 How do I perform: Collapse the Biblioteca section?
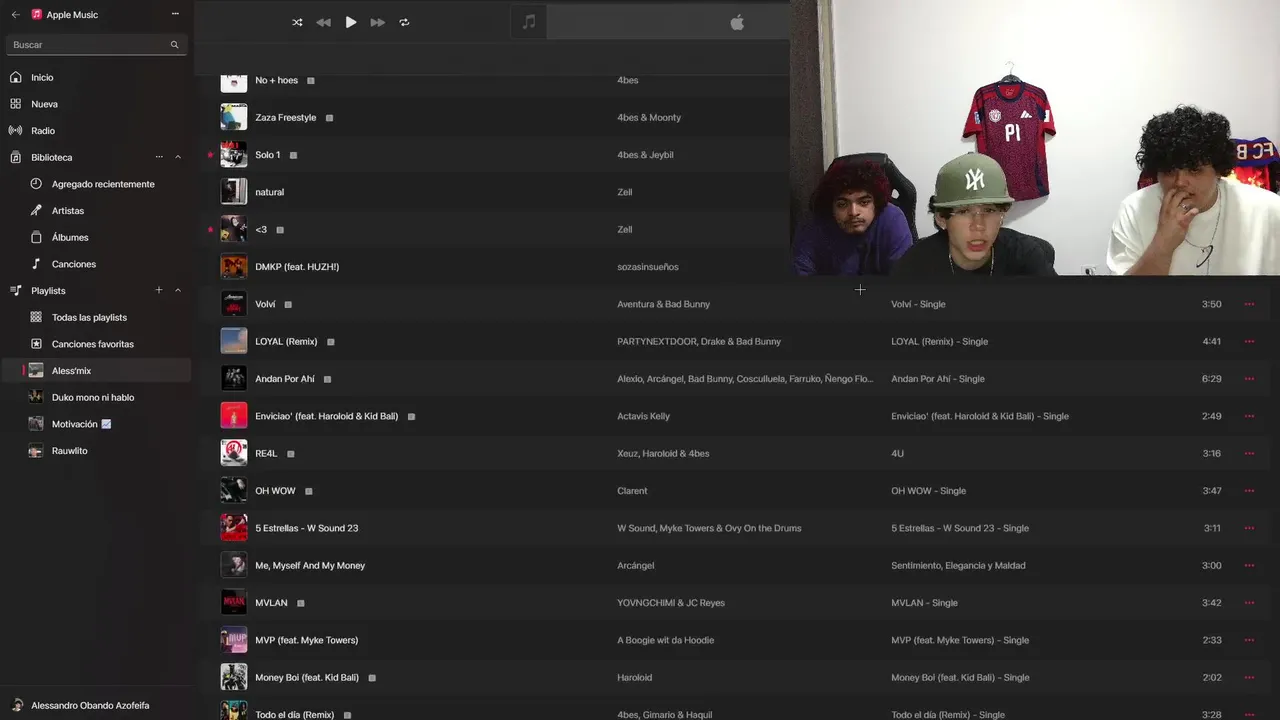(x=178, y=157)
